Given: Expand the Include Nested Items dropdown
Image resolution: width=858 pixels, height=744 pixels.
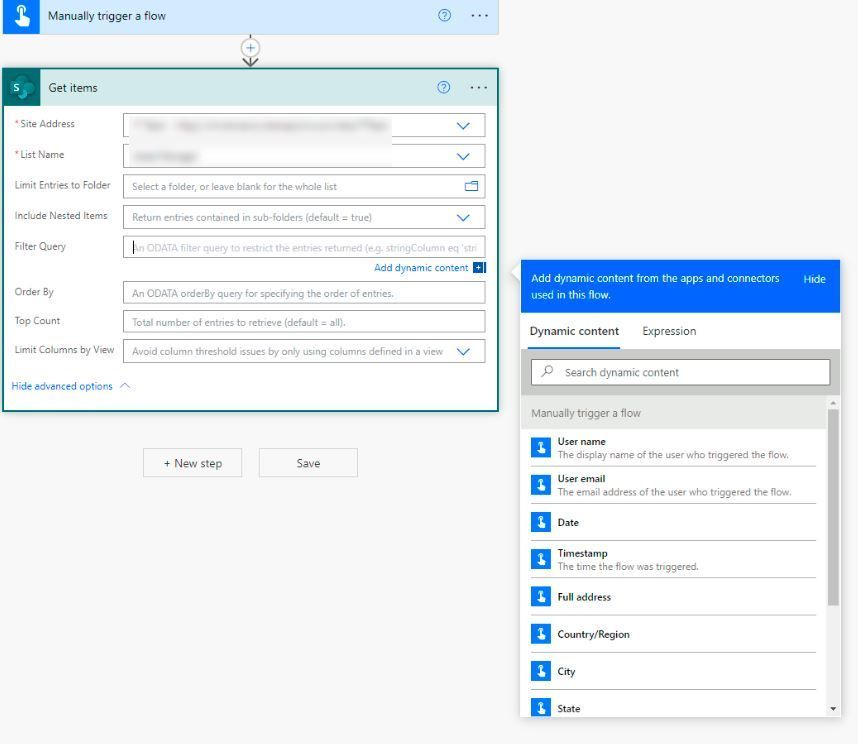Looking at the screenshot, I should point(463,218).
